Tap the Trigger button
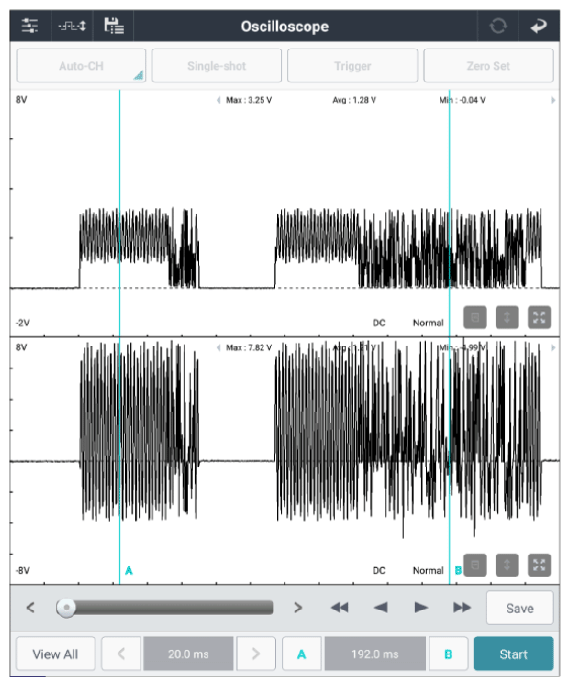570x686 pixels. point(353,66)
